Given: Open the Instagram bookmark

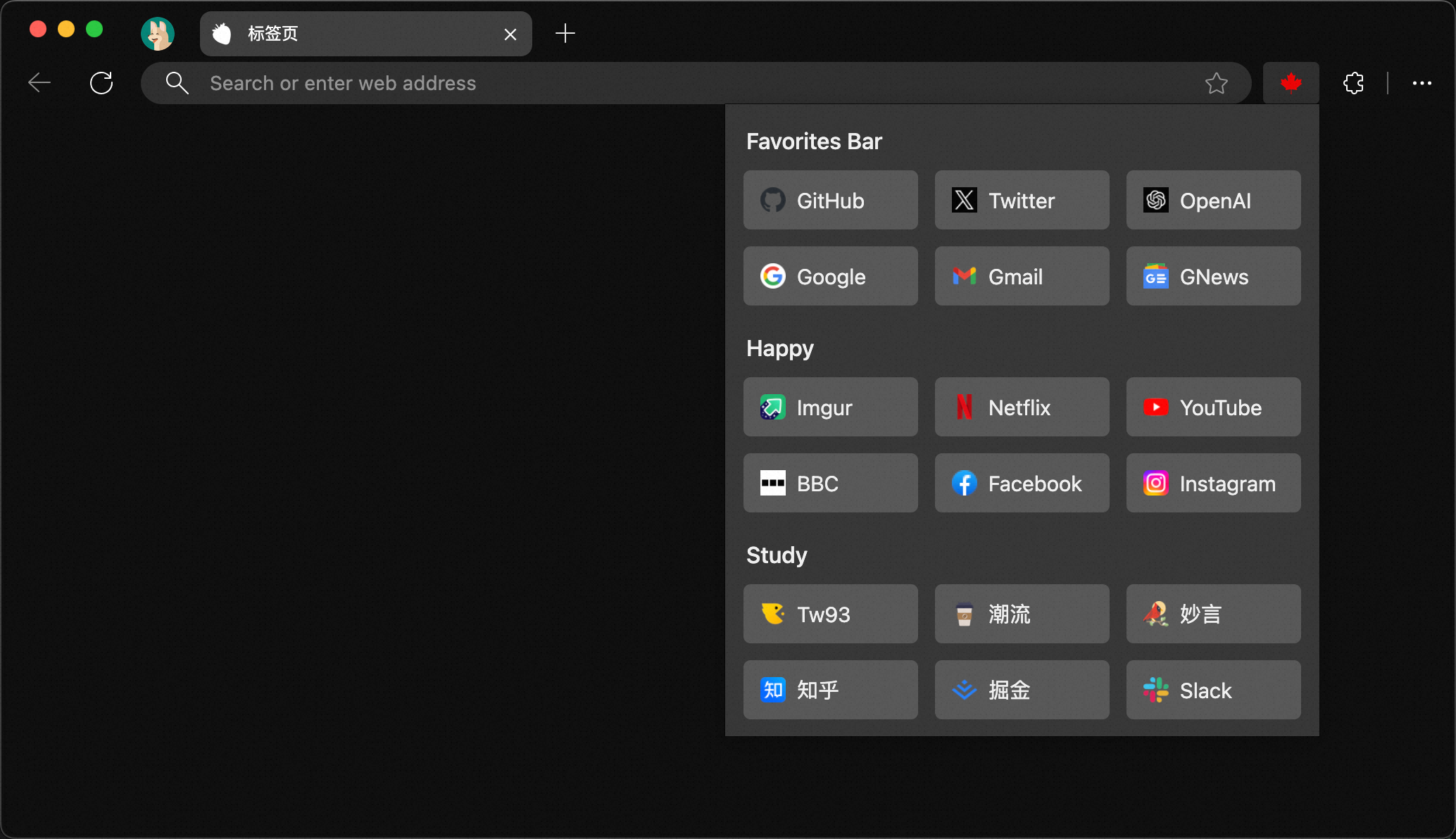Looking at the screenshot, I should coord(1213,483).
